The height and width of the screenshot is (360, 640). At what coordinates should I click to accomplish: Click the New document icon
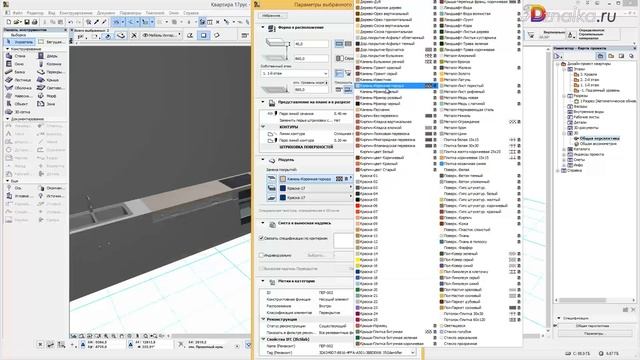click(x=9, y=22)
